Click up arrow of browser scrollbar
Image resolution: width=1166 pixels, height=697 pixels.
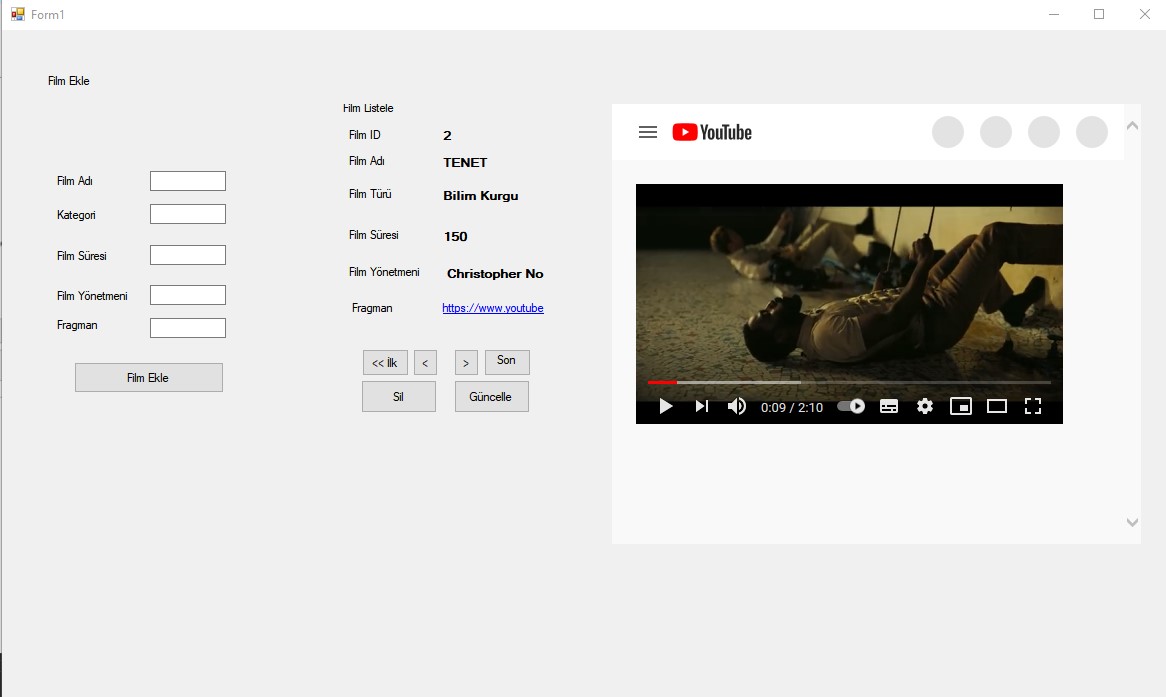coord(1132,126)
